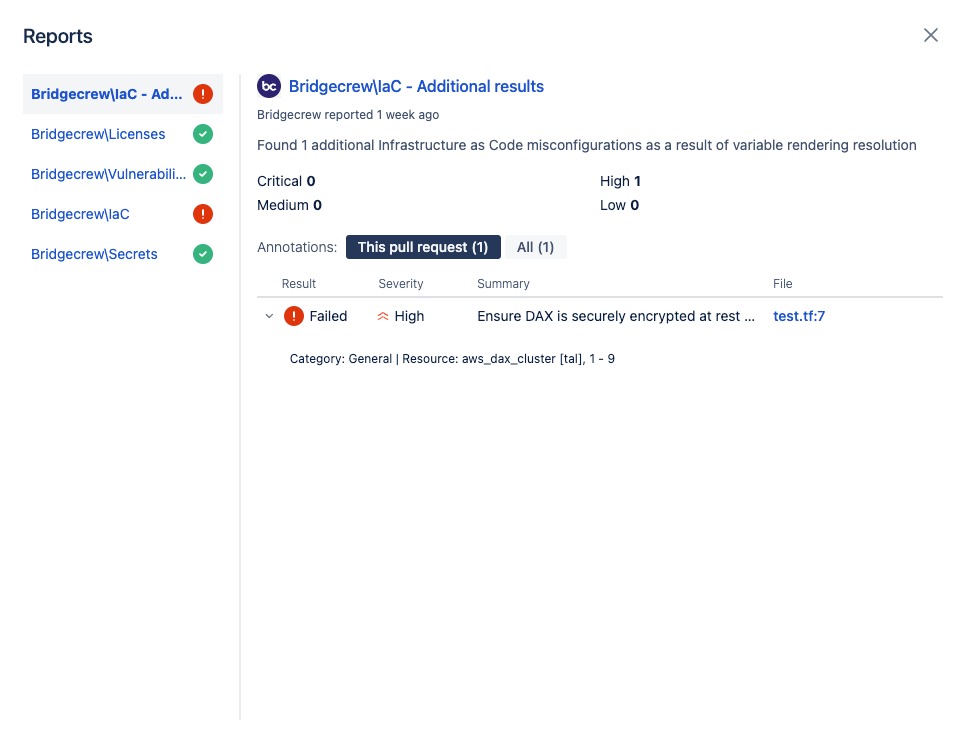This screenshot has width=965, height=751.
Task: Click the High 1 count
Action: [x=620, y=181]
